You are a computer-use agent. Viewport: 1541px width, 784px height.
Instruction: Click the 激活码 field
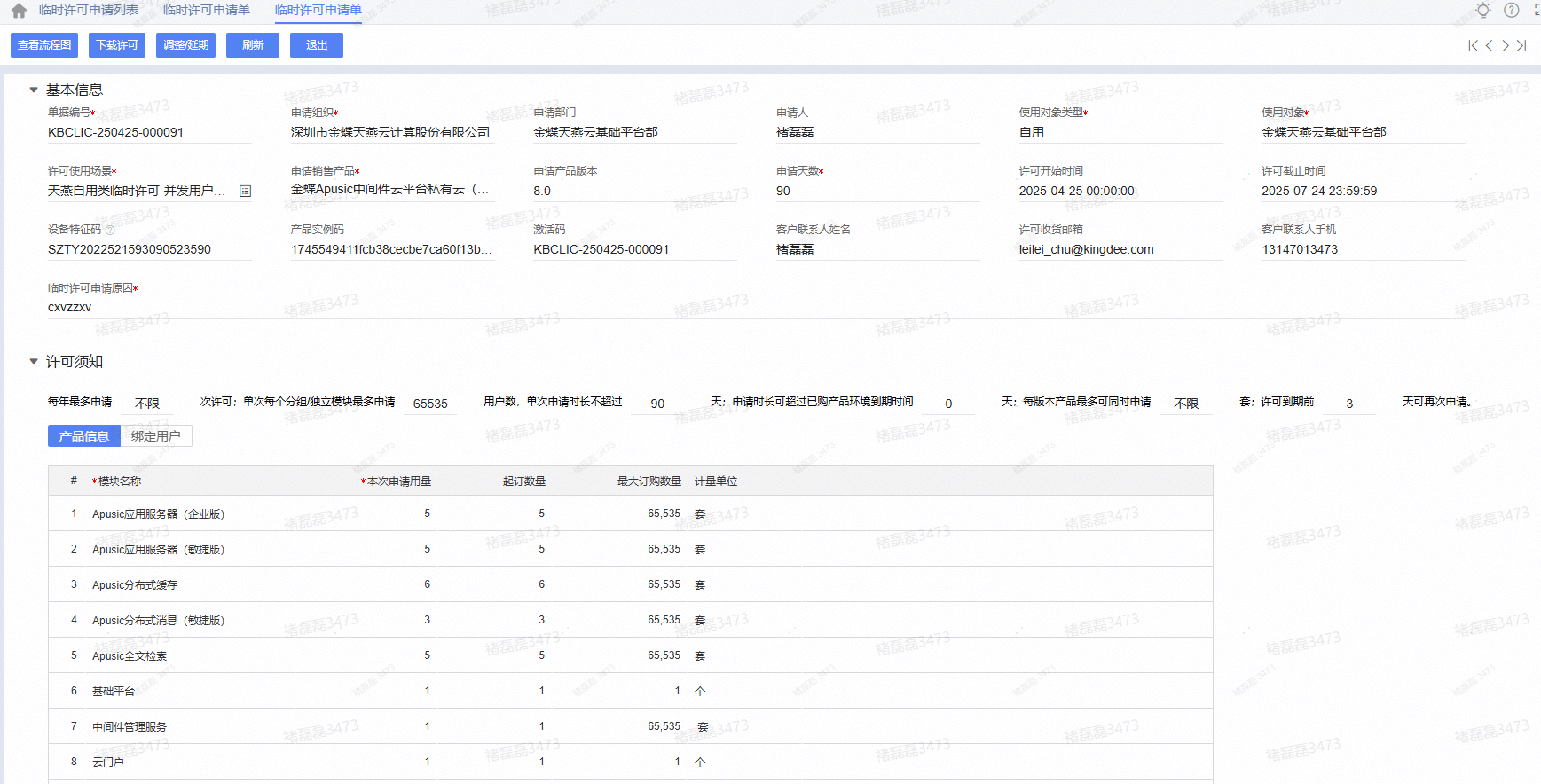click(635, 249)
